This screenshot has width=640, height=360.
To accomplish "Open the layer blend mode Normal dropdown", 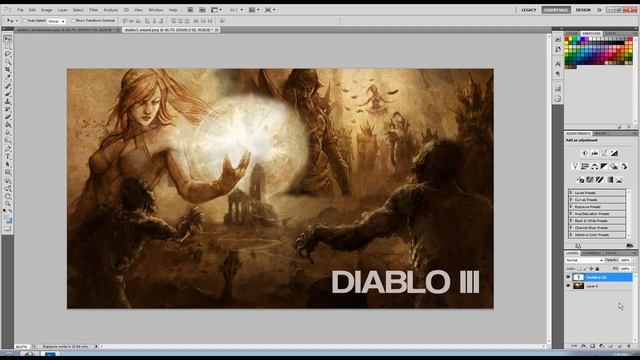I will click(x=584, y=260).
